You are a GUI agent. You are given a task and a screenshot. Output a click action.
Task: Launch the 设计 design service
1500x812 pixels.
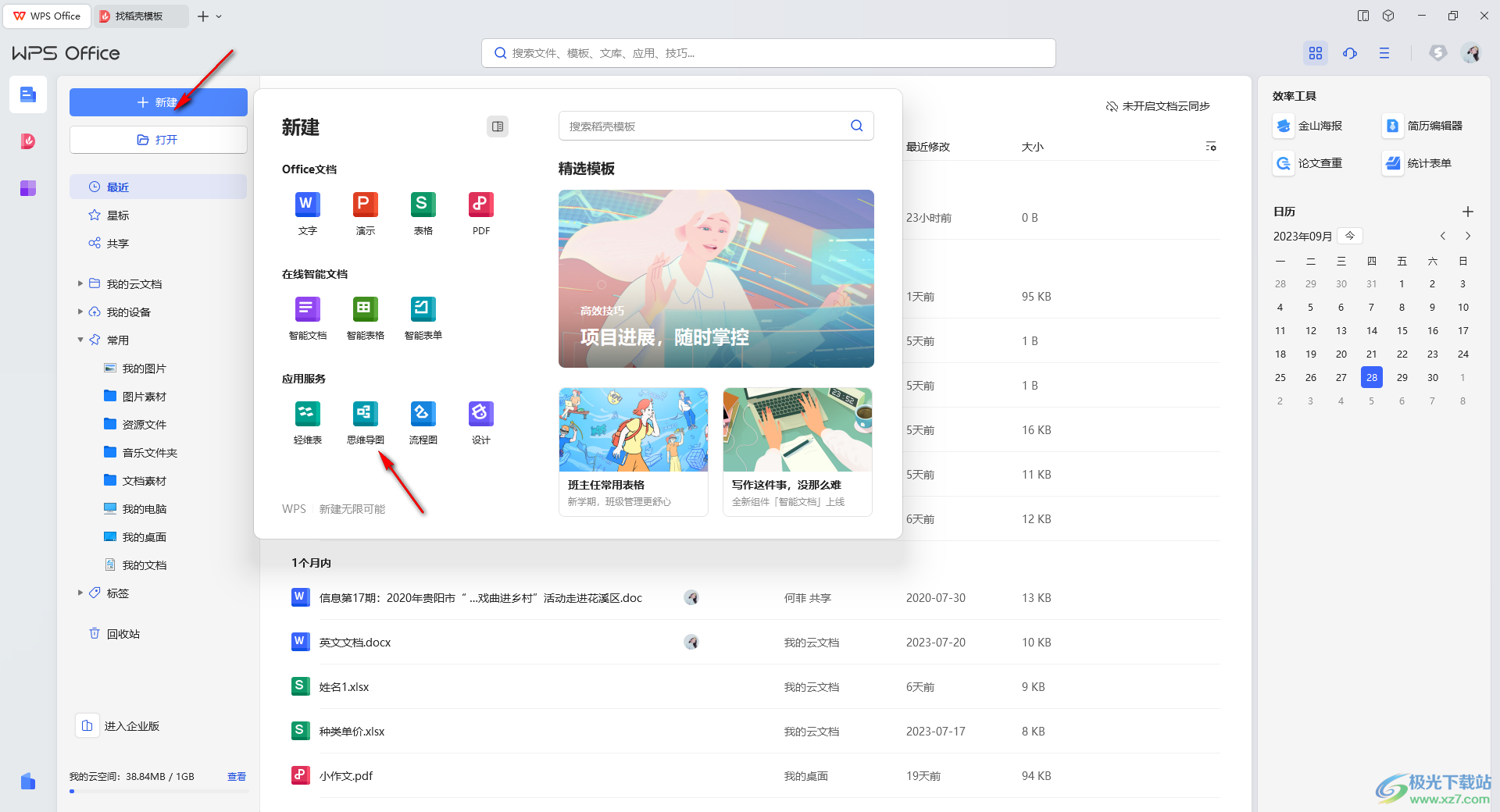coord(480,422)
